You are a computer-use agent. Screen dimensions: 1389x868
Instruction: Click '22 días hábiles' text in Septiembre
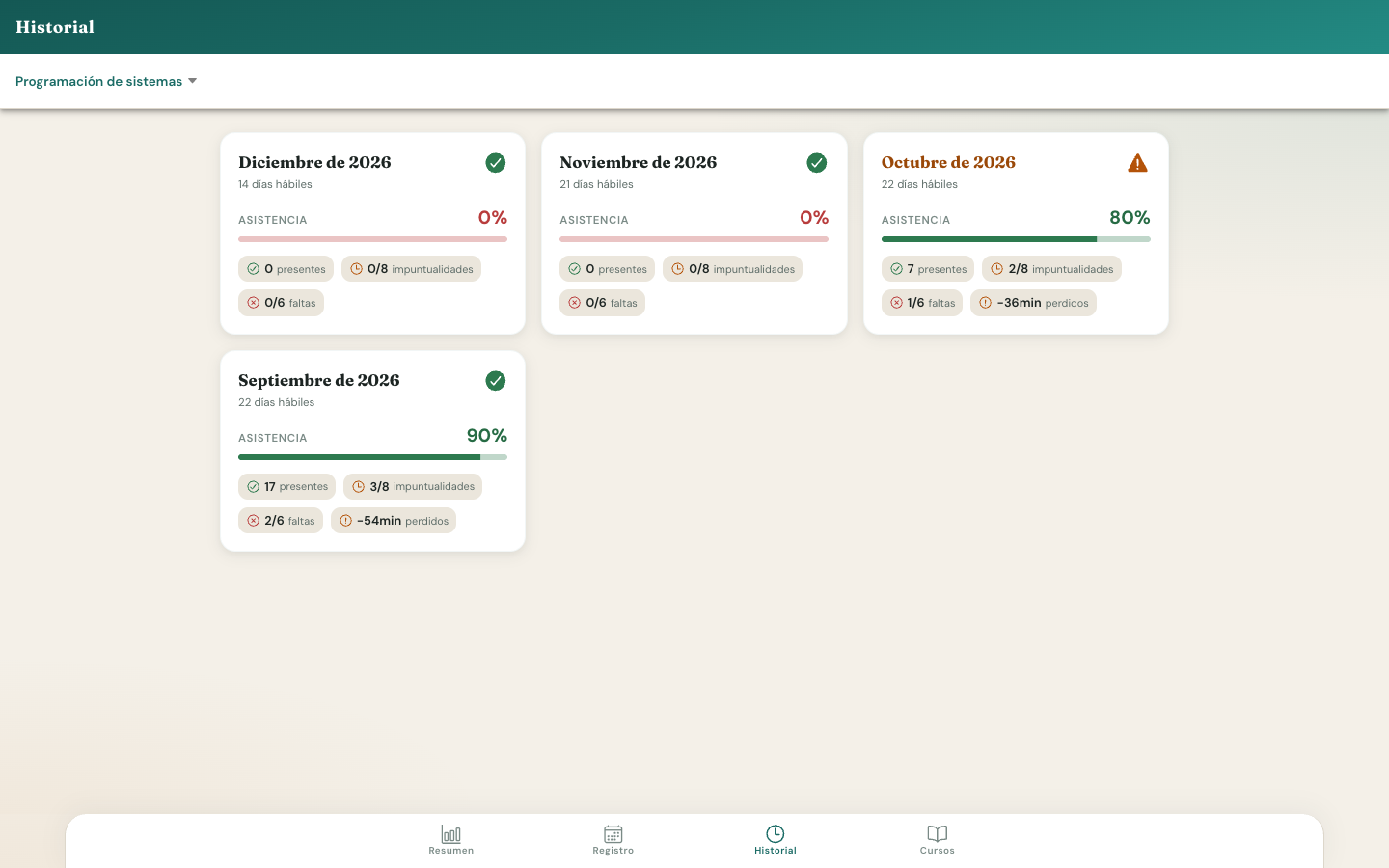pos(276,402)
